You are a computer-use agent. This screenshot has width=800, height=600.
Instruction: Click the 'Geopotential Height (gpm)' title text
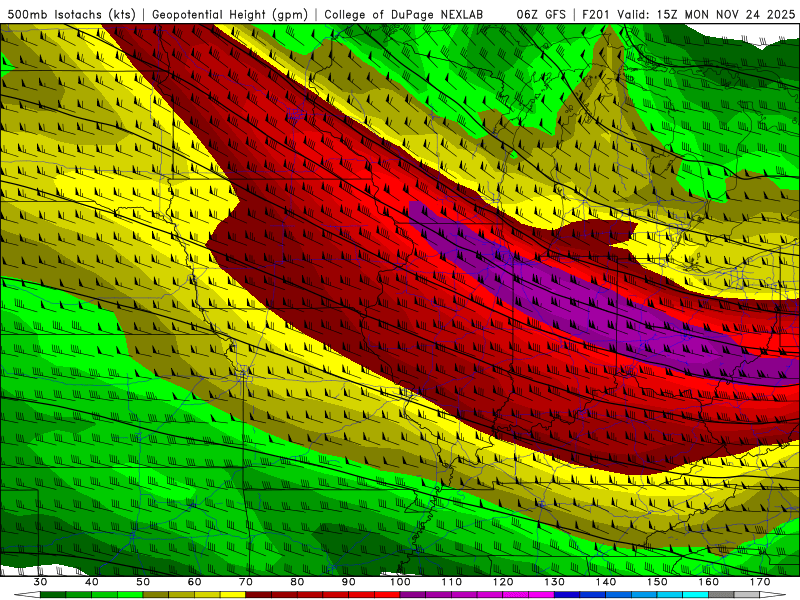230,14
